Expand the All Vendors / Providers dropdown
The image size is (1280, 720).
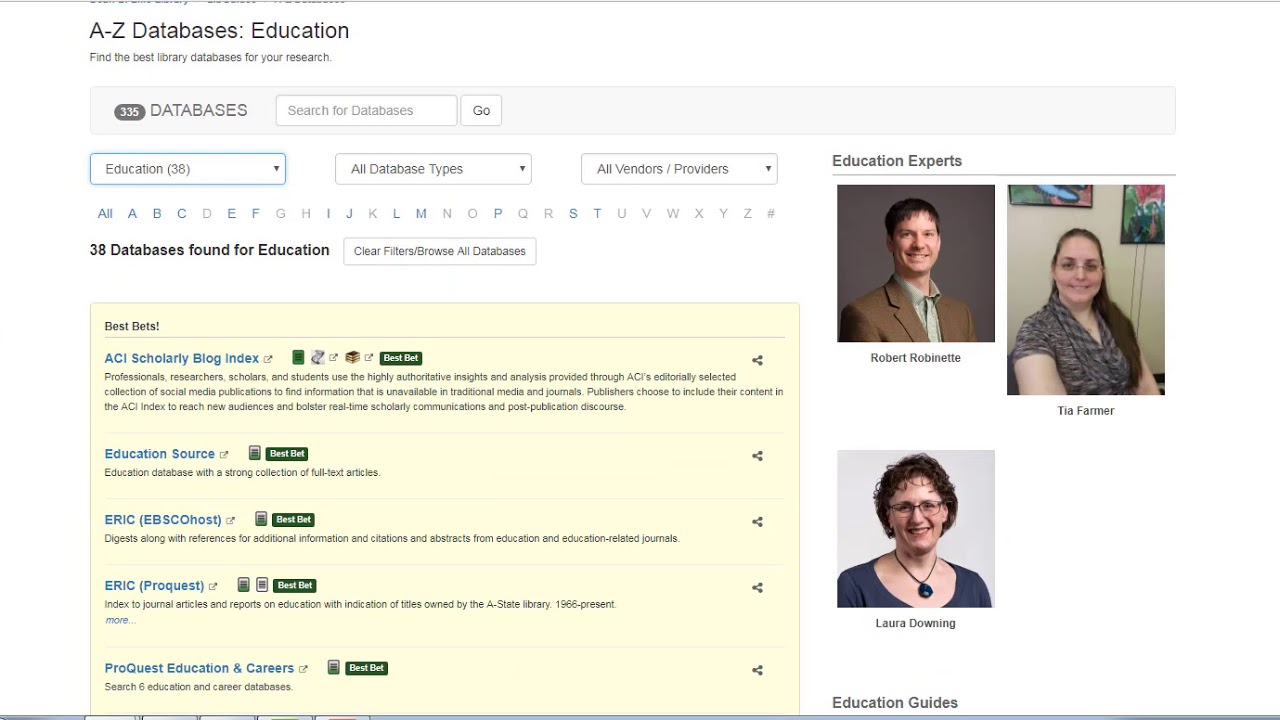point(679,169)
